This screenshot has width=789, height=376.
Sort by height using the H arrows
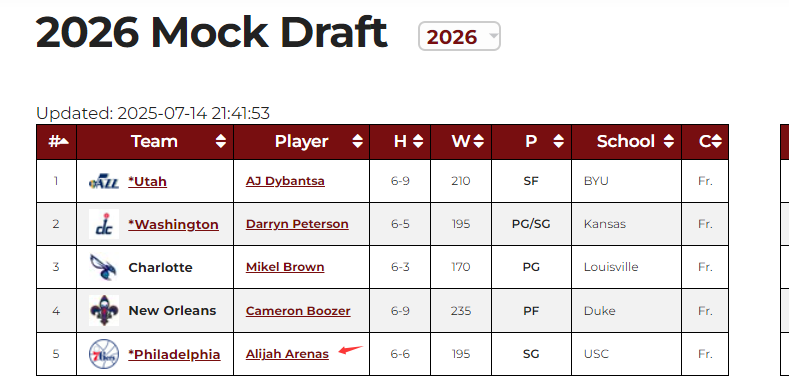418,141
